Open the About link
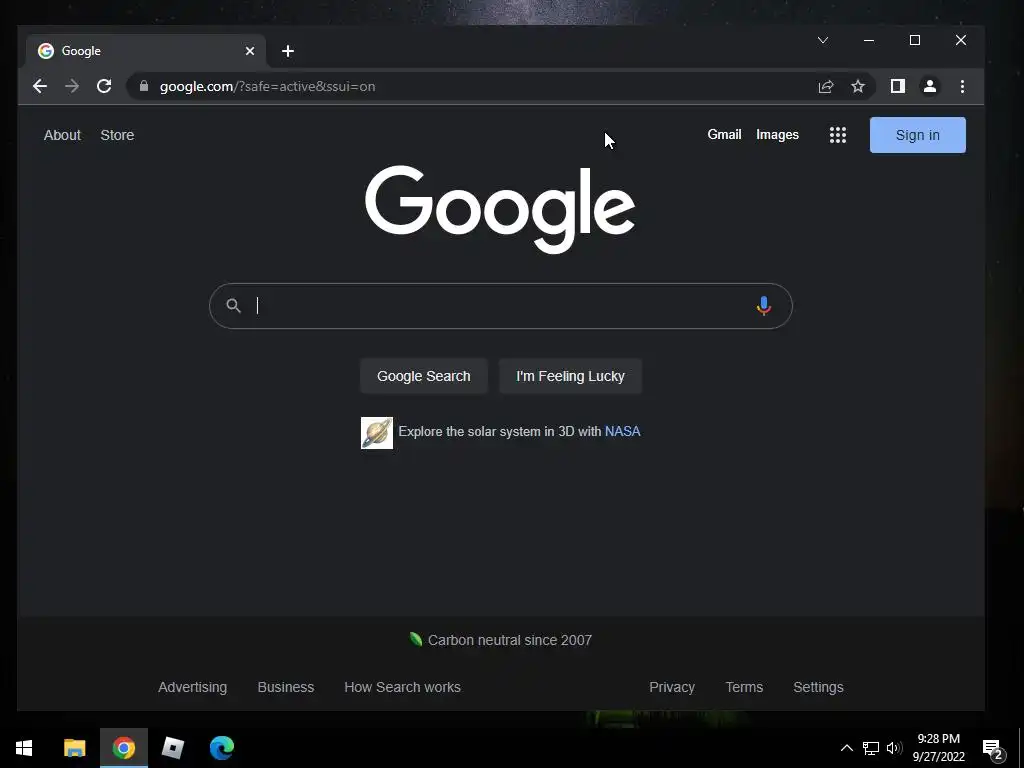Viewport: 1024px width, 768px height. (62, 135)
